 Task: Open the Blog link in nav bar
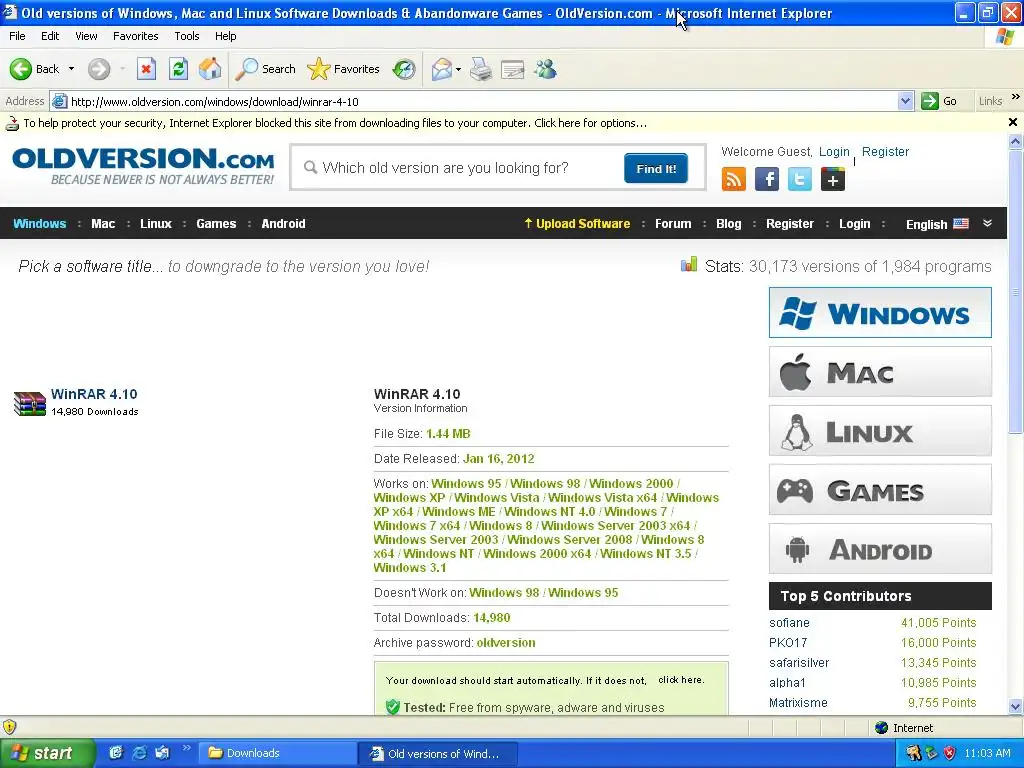tap(728, 223)
